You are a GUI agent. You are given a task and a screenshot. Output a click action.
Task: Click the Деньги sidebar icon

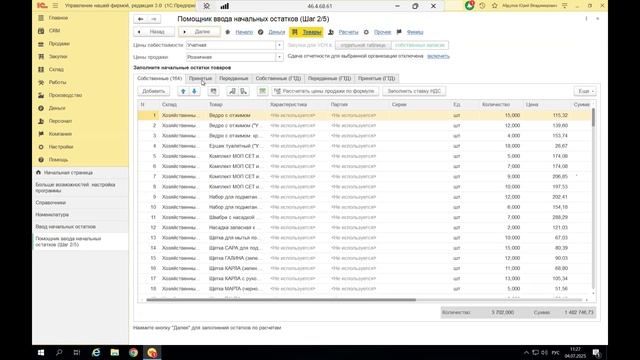[x=41, y=108]
